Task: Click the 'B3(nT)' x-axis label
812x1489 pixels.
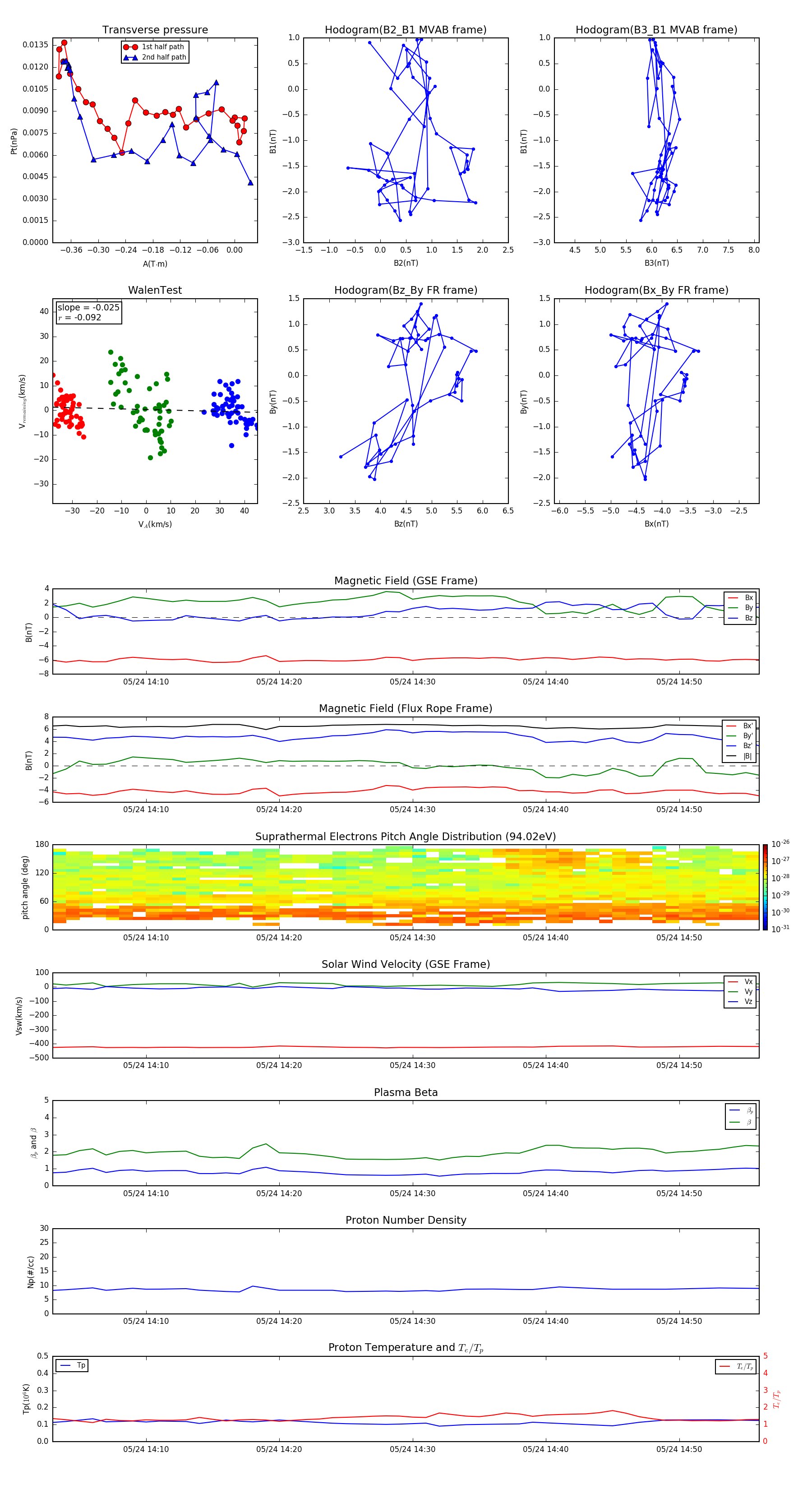Action: click(x=656, y=263)
